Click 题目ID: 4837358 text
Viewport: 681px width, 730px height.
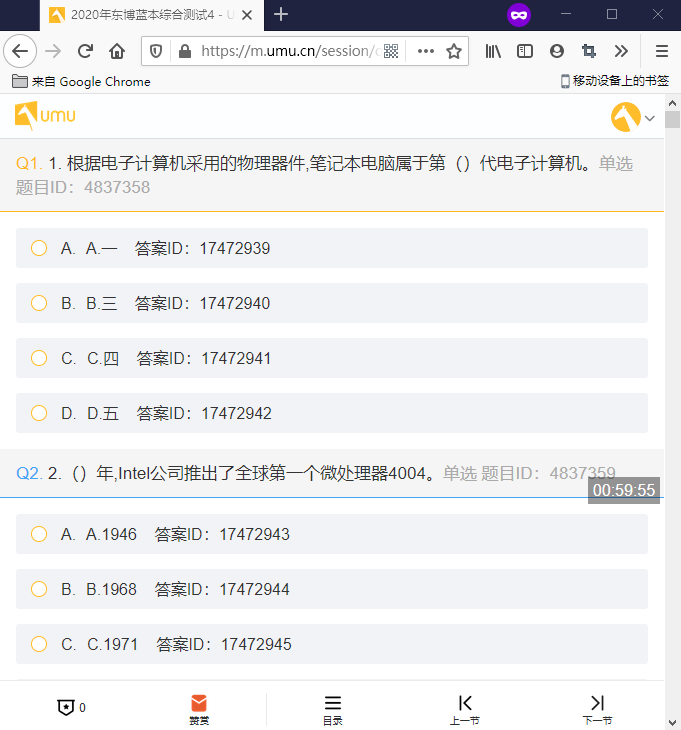coord(83,187)
